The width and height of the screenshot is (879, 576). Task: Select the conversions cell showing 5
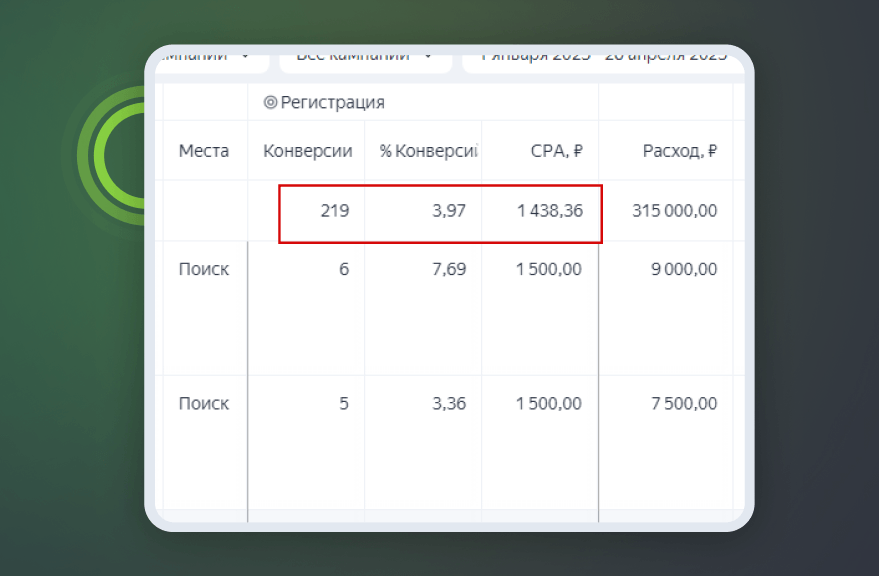[344, 404]
